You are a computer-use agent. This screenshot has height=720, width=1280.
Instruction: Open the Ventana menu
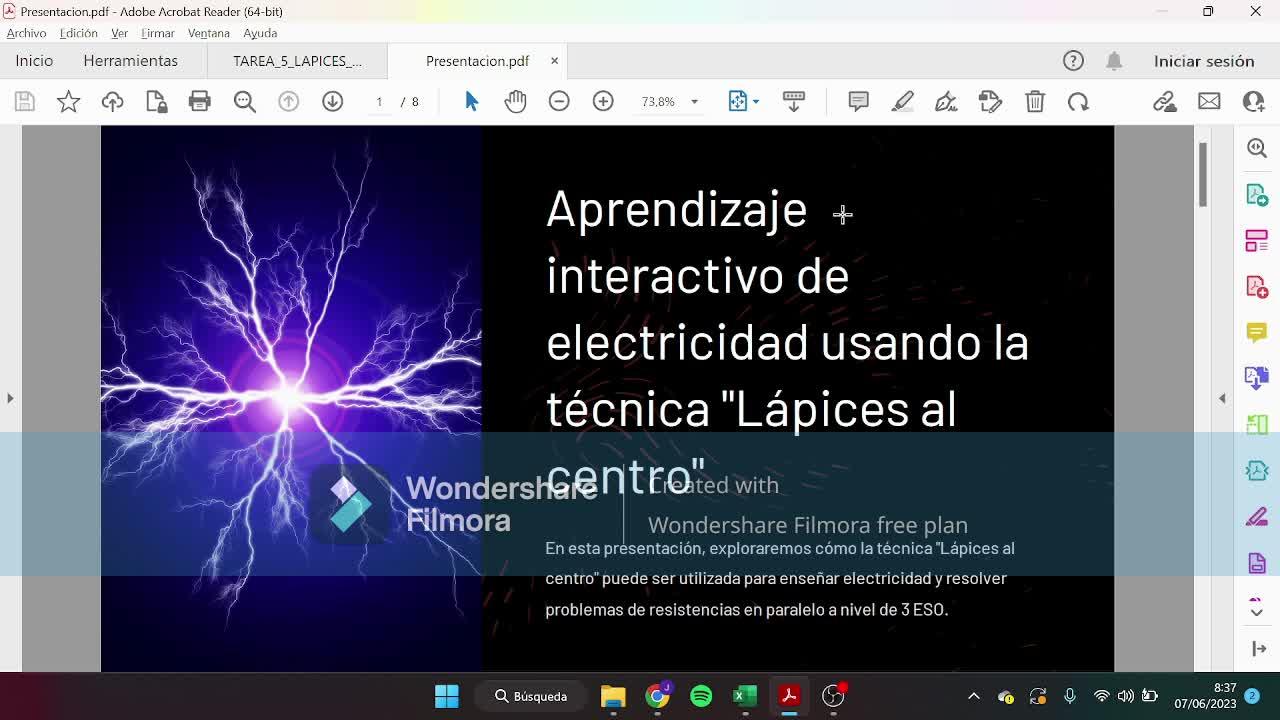click(x=209, y=33)
